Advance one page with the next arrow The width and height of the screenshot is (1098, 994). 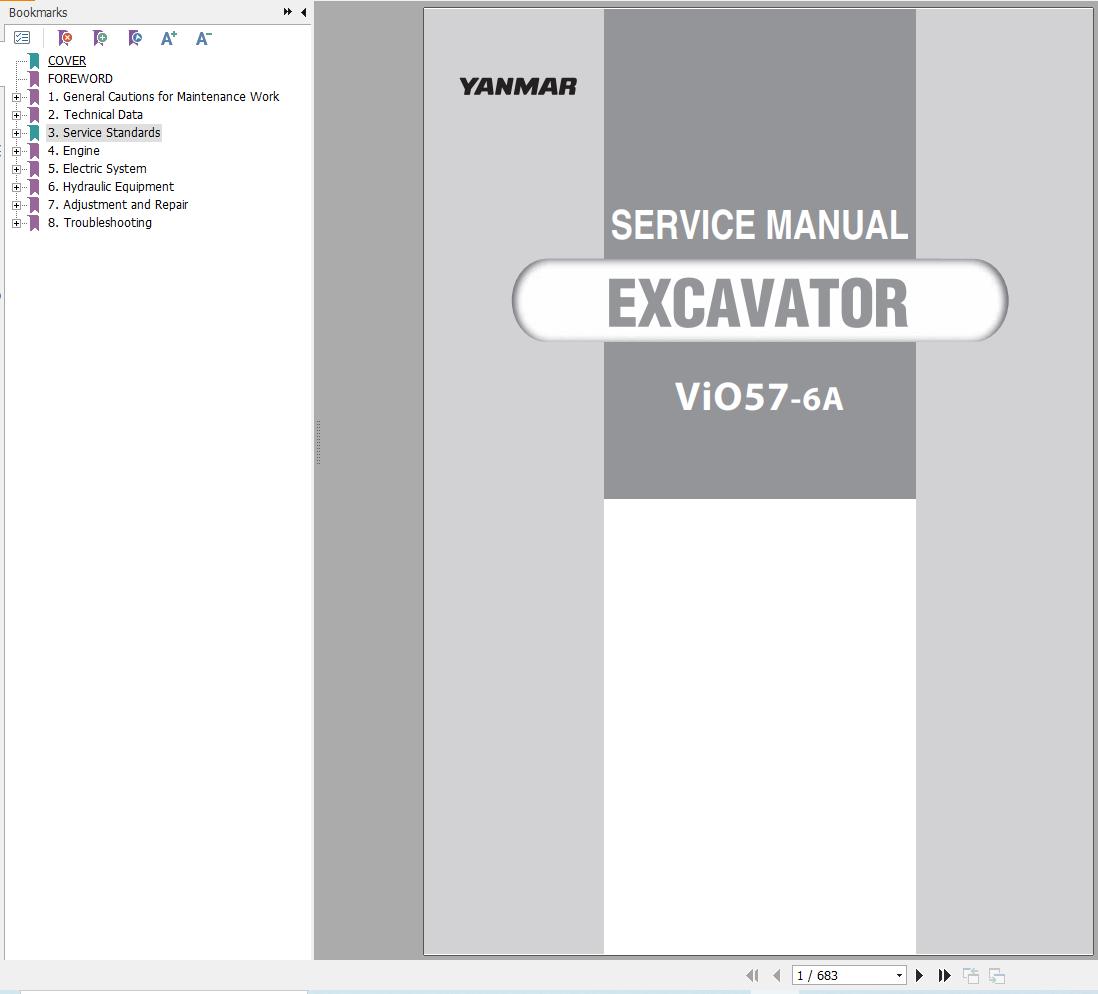[919, 975]
